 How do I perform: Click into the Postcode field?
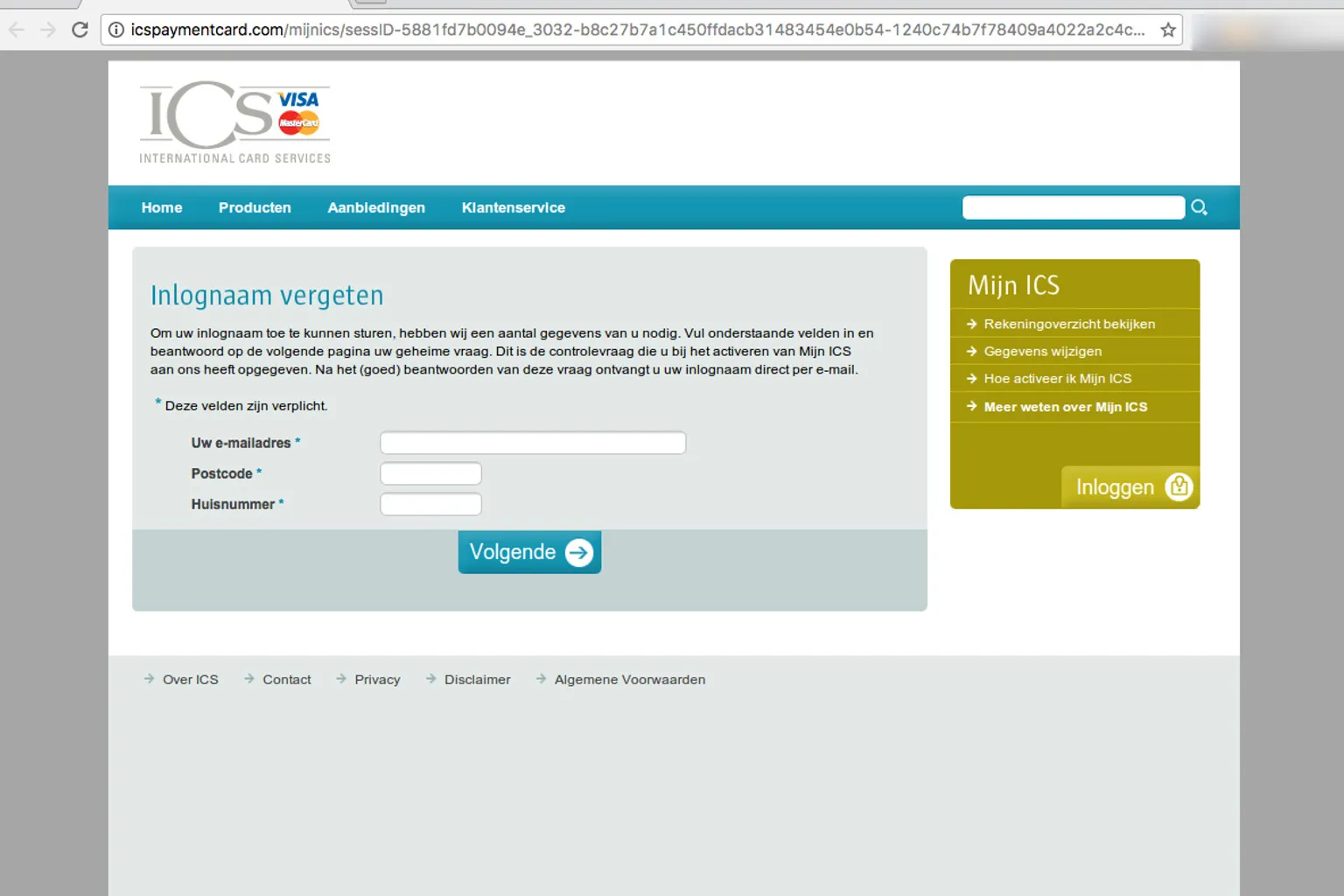430,473
